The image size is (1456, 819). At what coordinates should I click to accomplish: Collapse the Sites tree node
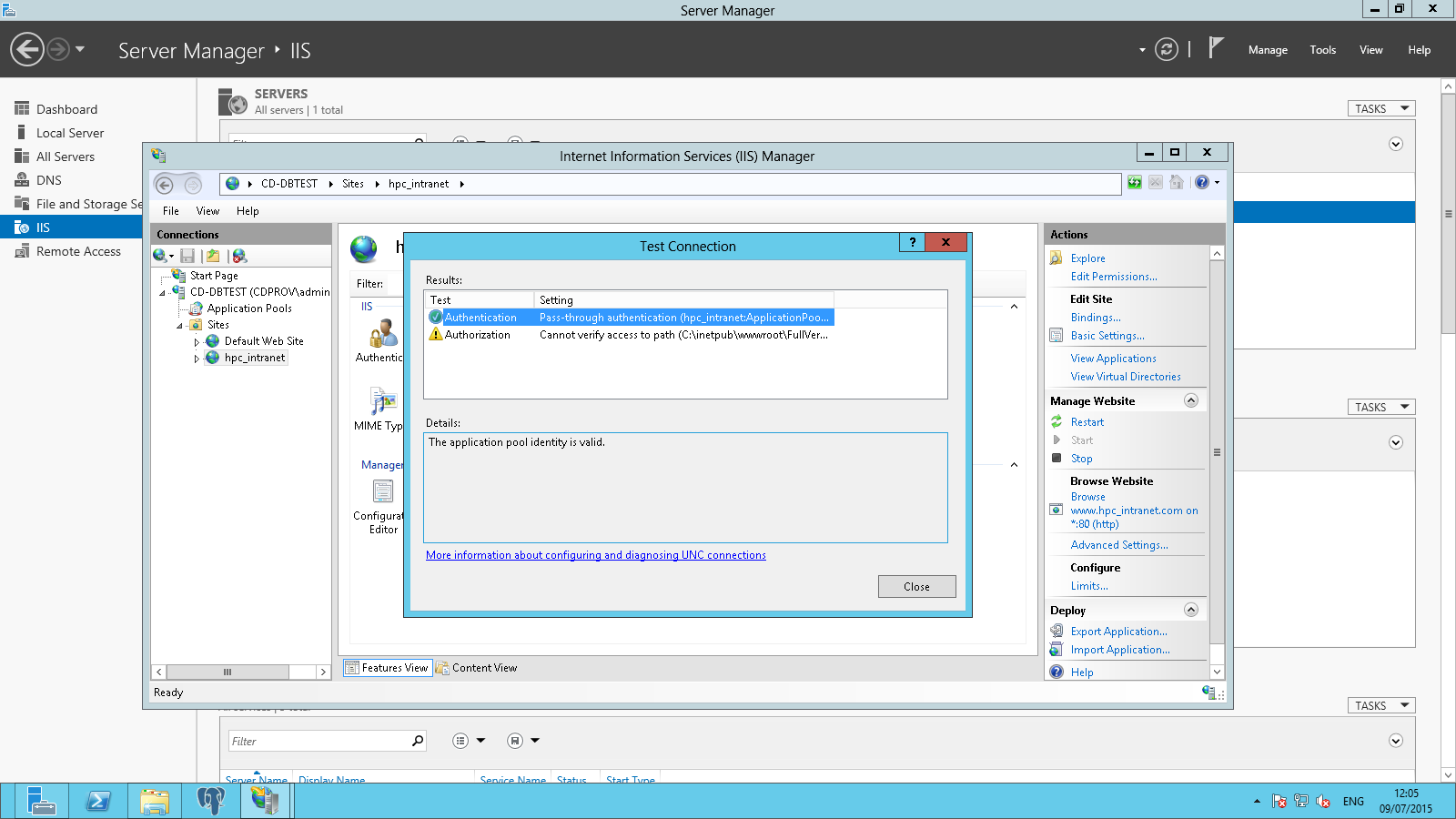179,326
